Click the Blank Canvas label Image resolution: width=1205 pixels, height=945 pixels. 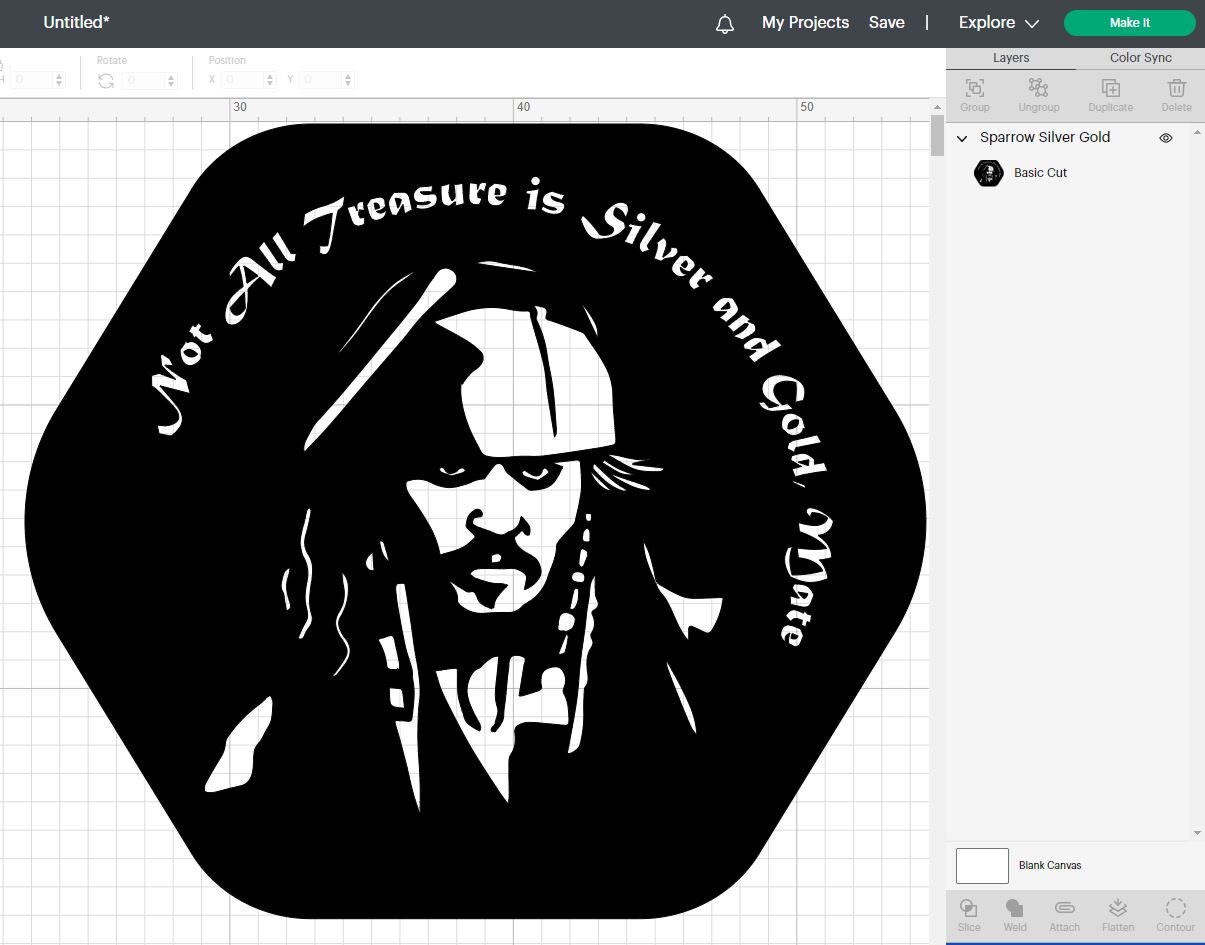coord(1050,866)
